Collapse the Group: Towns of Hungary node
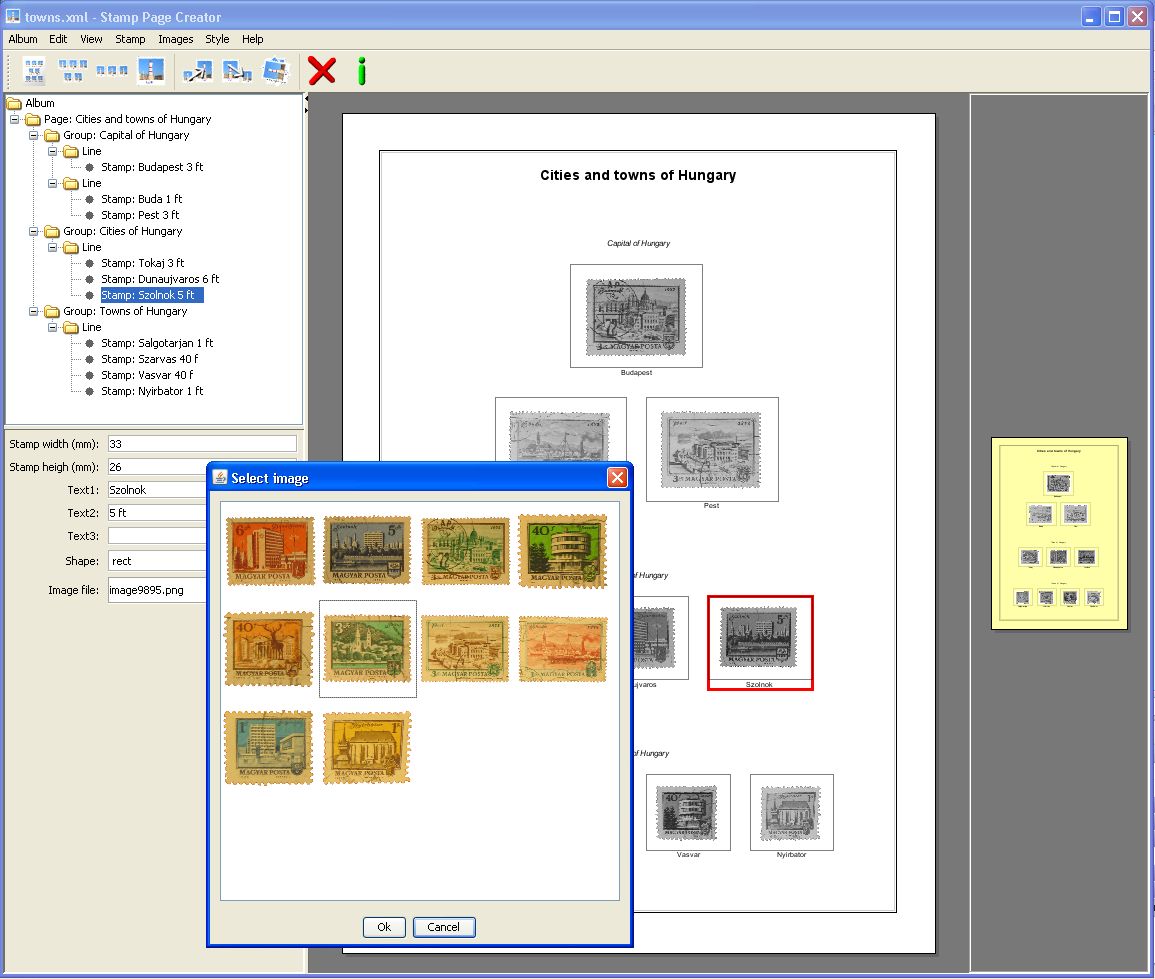This screenshot has width=1155, height=979. [x=34, y=311]
